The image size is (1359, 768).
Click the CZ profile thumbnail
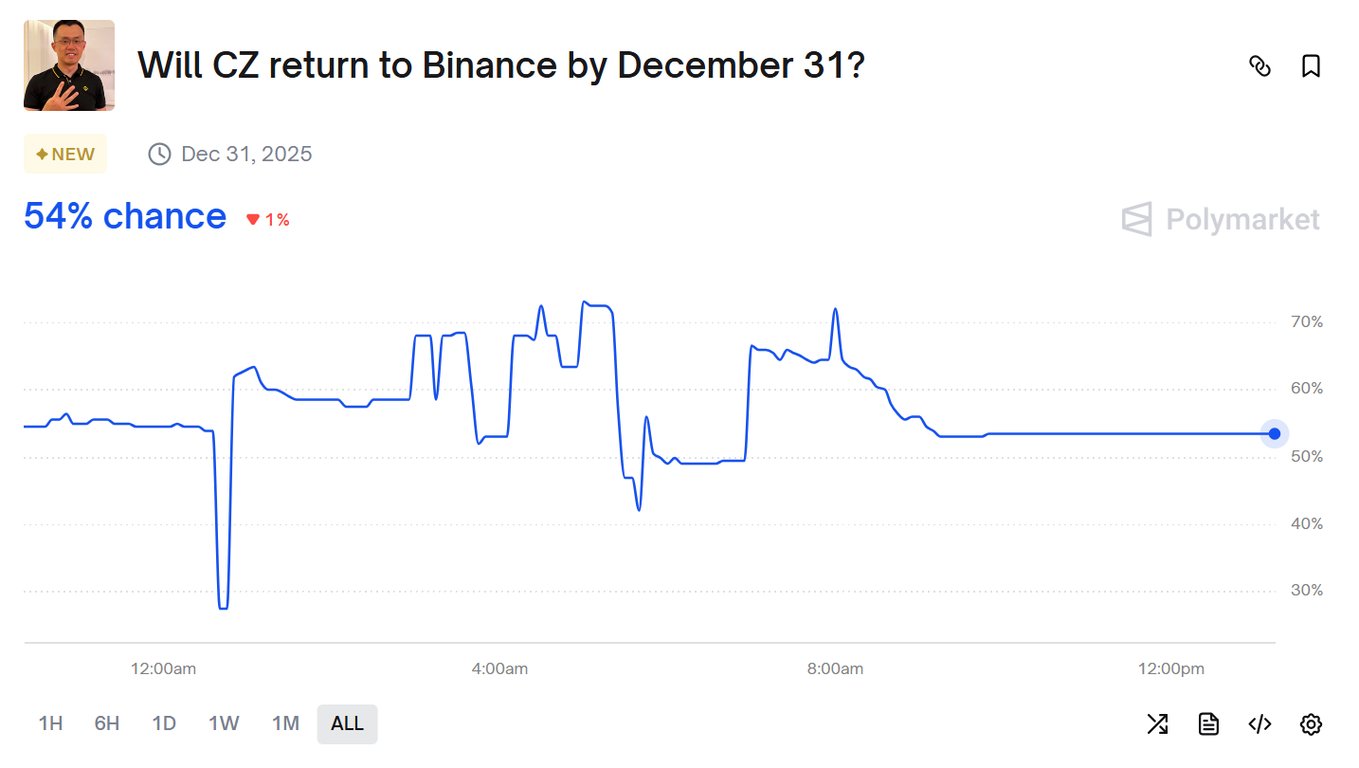point(68,65)
